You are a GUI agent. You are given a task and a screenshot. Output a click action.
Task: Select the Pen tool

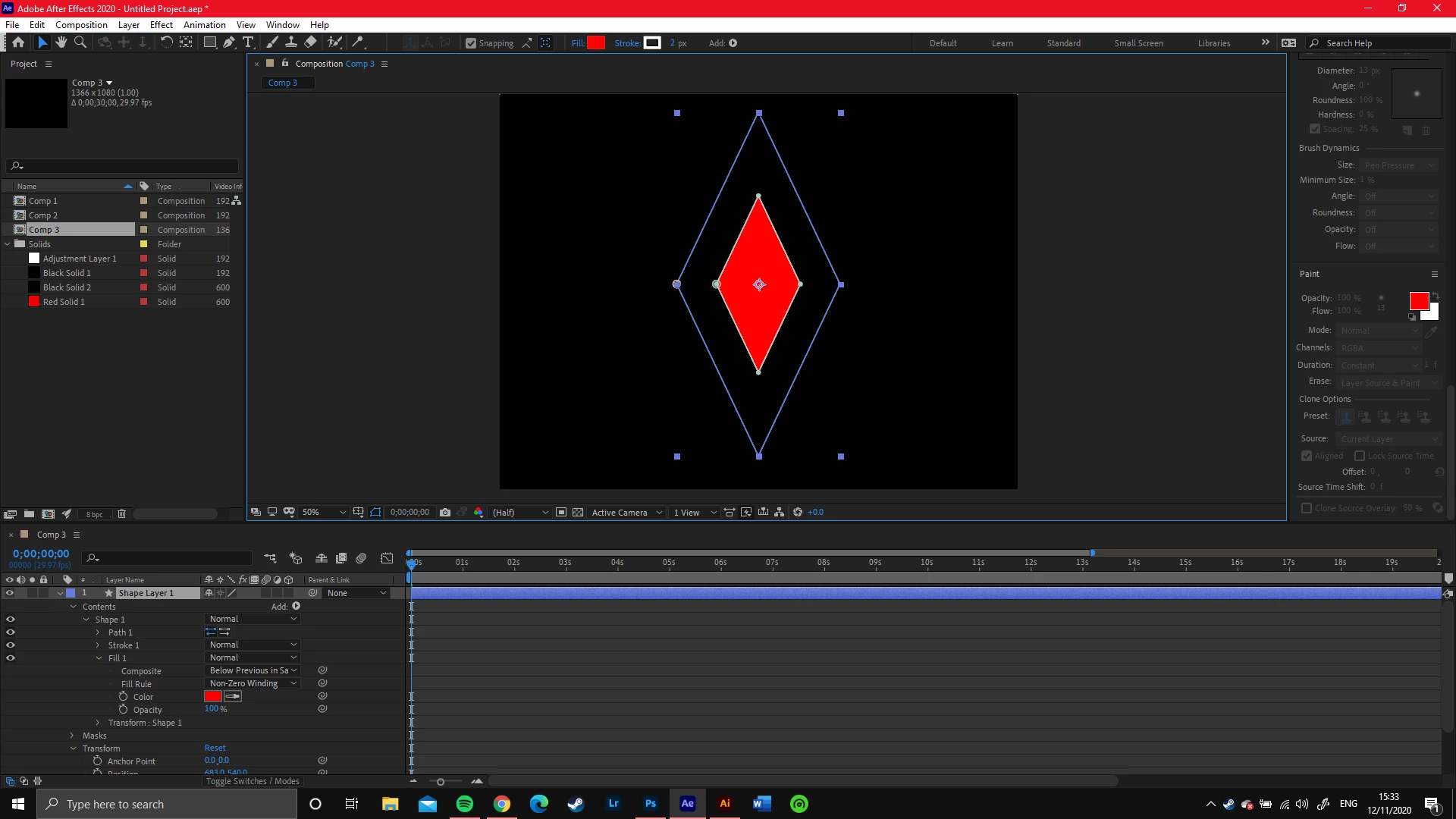click(229, 42)
